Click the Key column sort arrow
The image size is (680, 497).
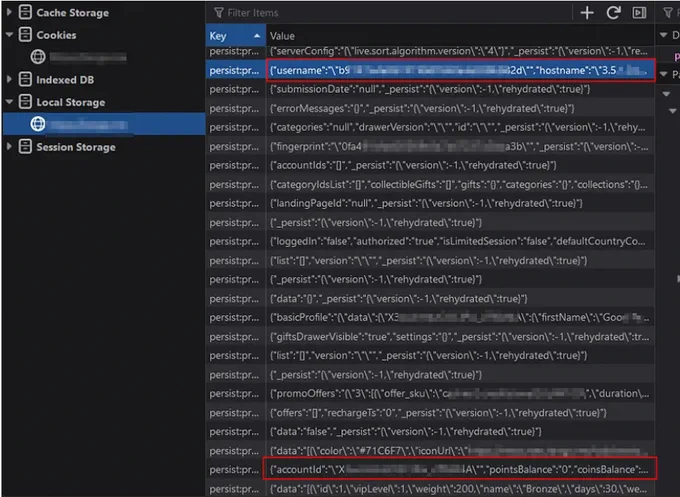pyautogui.click(x=257, y=36)
